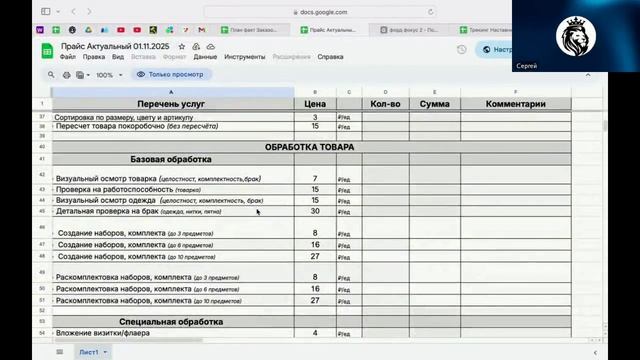
Task: Select the "Базовая обработка" cell
Action: 173,159
